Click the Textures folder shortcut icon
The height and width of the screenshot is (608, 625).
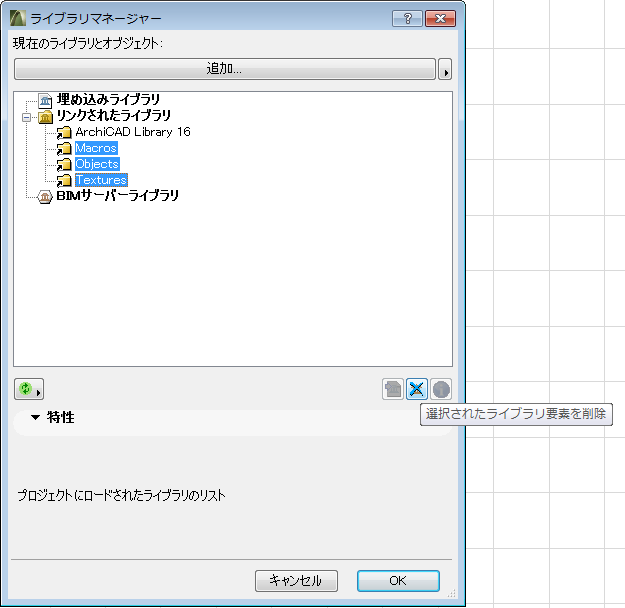click(x=64, y=181)
